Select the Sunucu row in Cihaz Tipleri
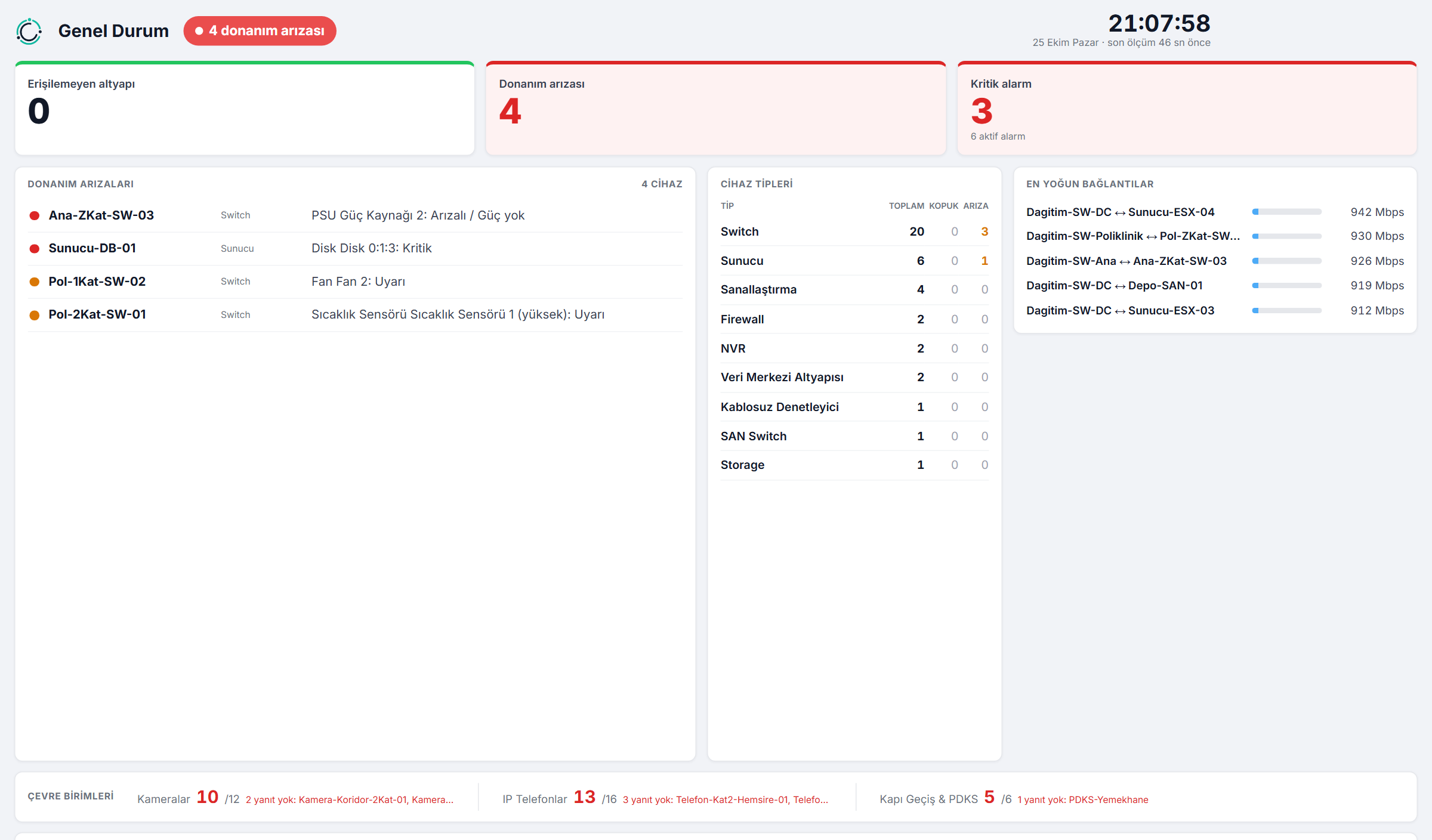This screenshot has width=1432, height=840. click(x=854, y=261)
